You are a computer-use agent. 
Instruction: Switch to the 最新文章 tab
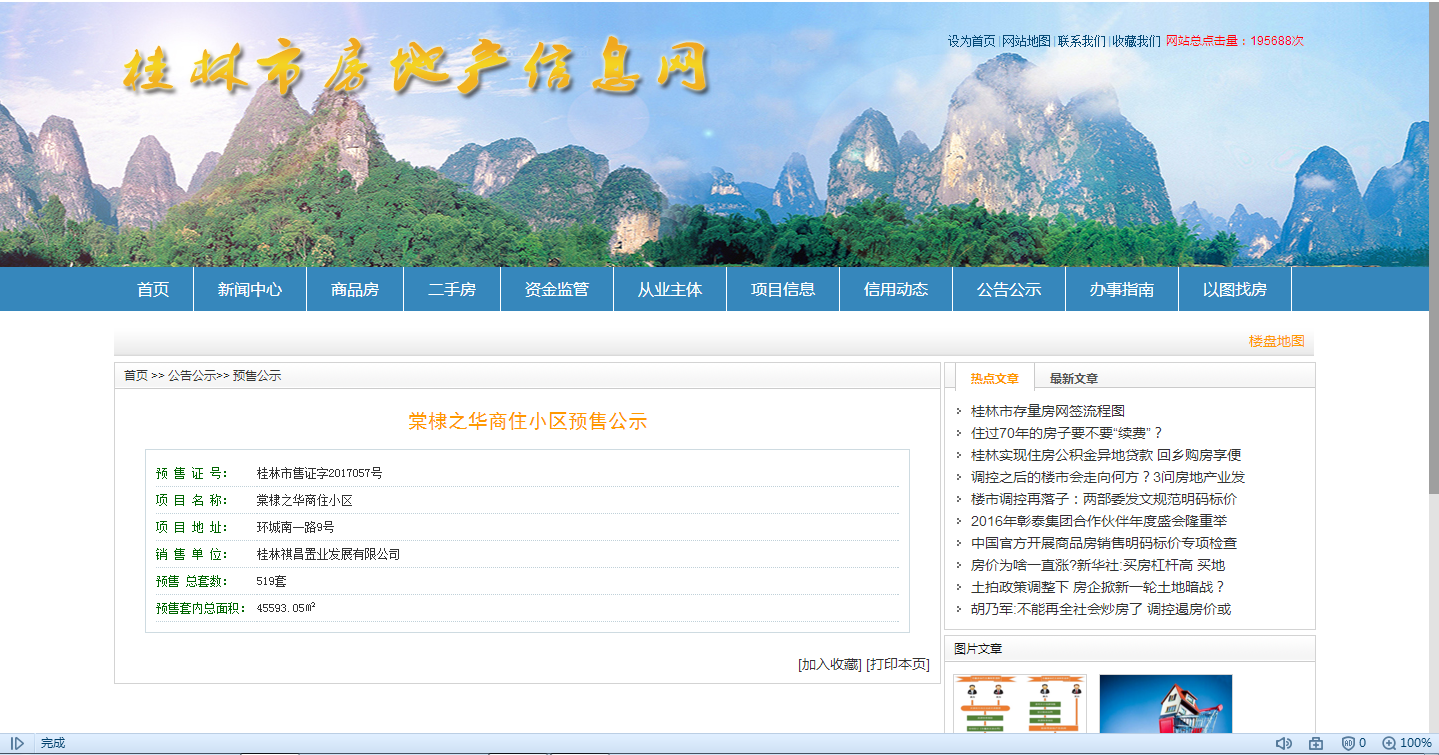(1073, 378)
